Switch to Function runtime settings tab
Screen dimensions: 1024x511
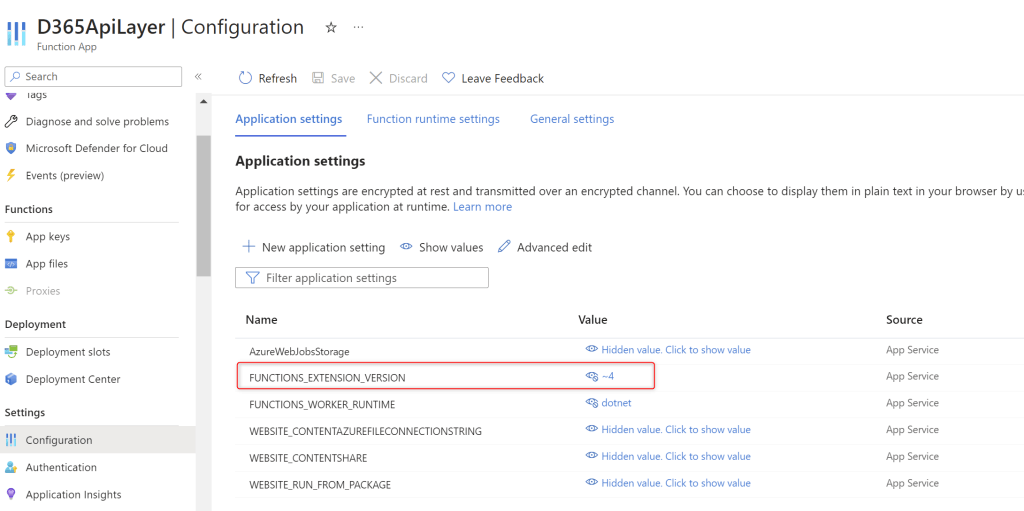coord(433,119)
